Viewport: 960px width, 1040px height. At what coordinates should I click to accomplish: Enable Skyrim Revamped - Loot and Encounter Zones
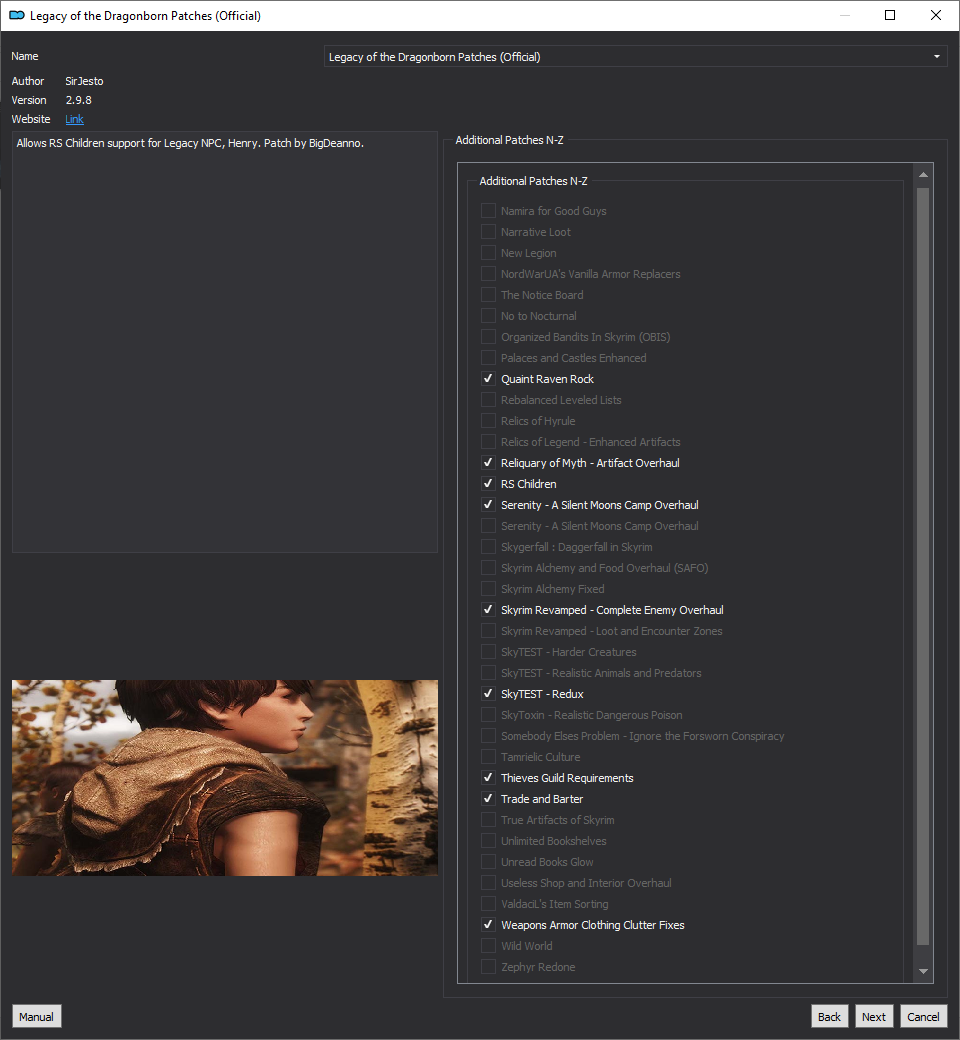488,631
